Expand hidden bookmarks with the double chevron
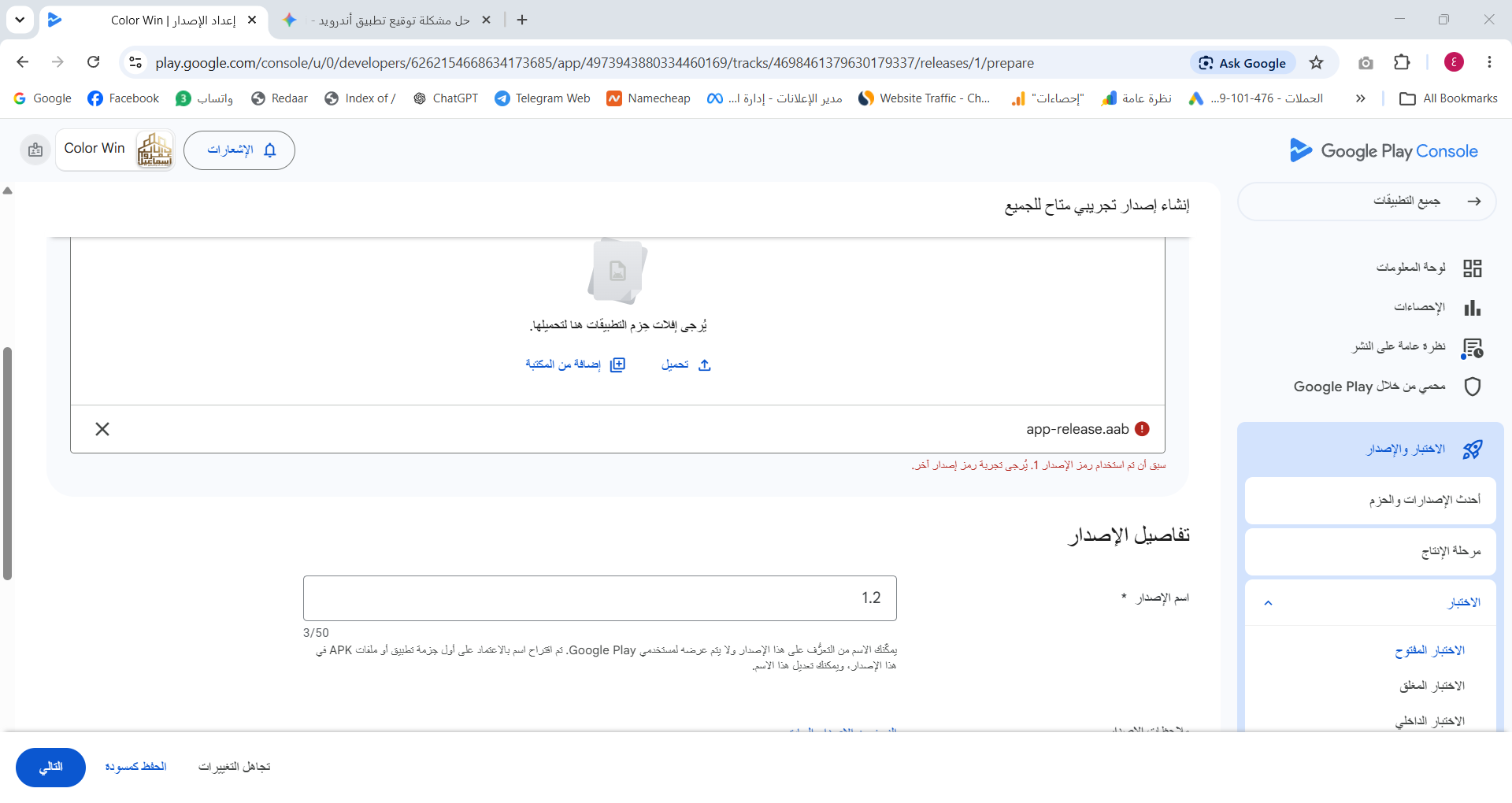 [1361, 98]
